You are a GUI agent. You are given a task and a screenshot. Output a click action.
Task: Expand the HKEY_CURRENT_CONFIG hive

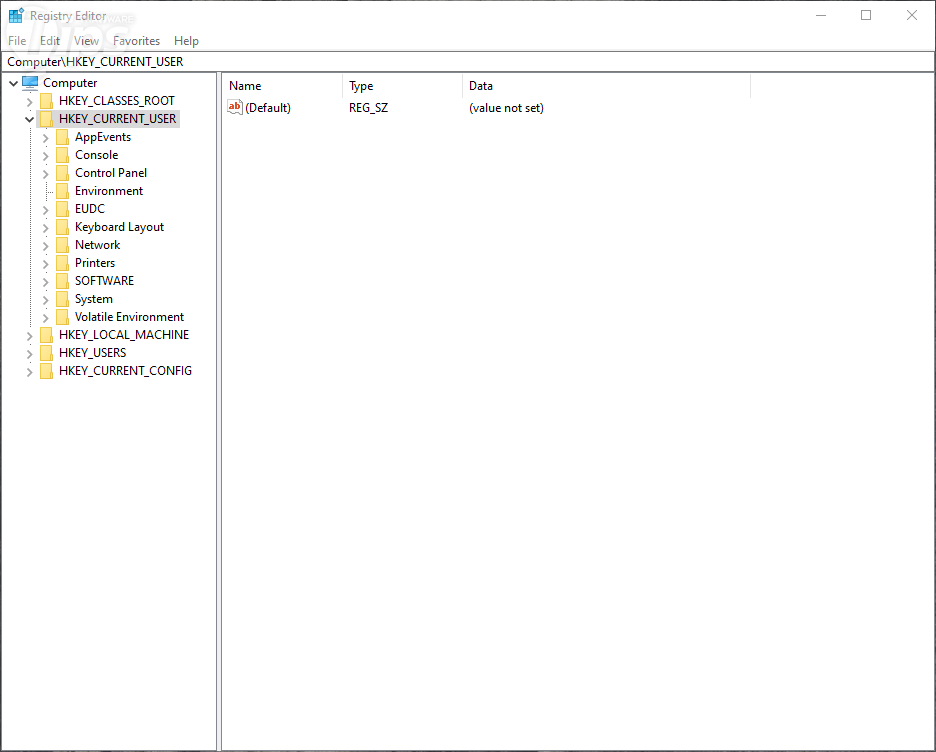tap(29, 371)
